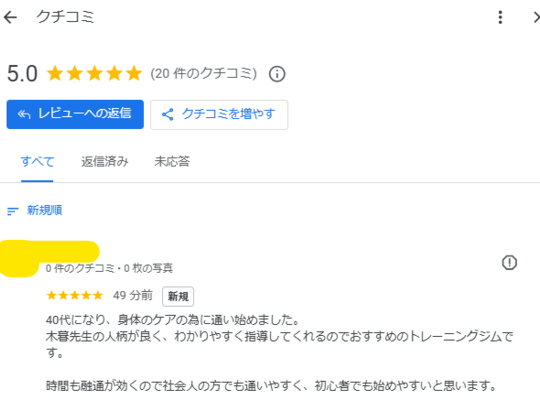The height and width of the screenshot is (400, 540).
Task: Click the reply arrows icon on blue button
Action: point(24,114)
